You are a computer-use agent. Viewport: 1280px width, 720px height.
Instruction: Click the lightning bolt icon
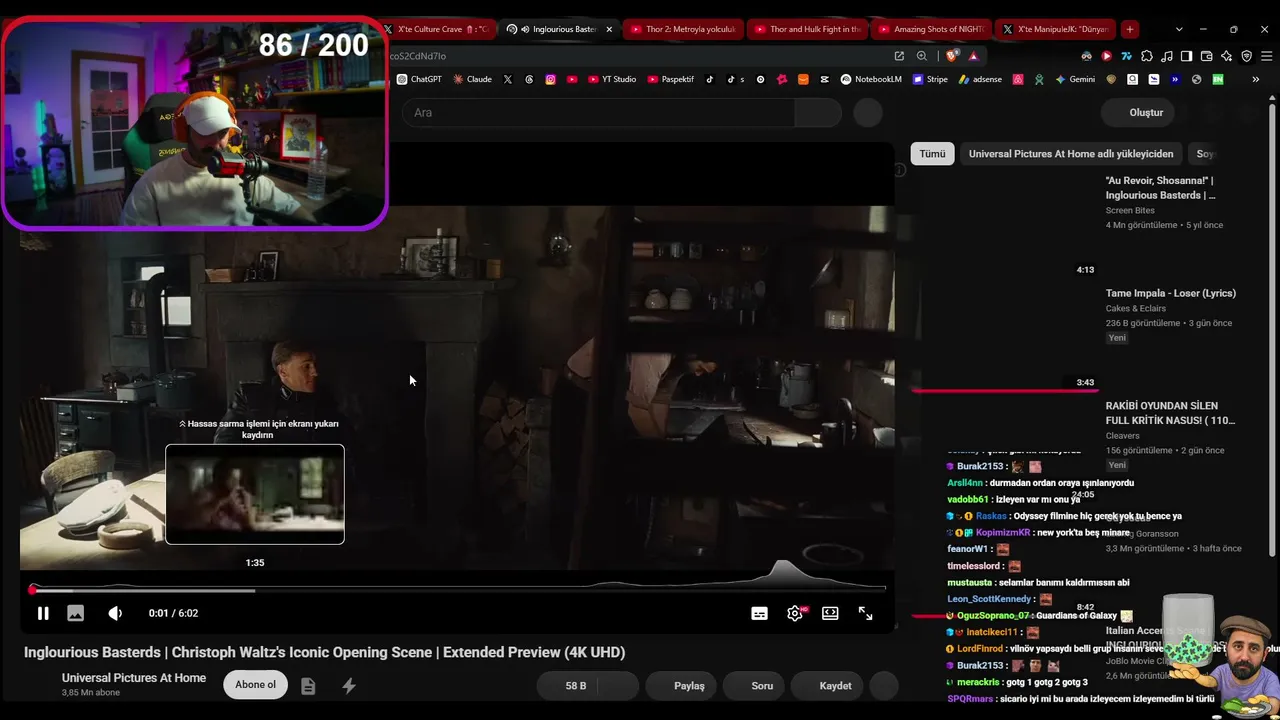[x=349, y=686]
